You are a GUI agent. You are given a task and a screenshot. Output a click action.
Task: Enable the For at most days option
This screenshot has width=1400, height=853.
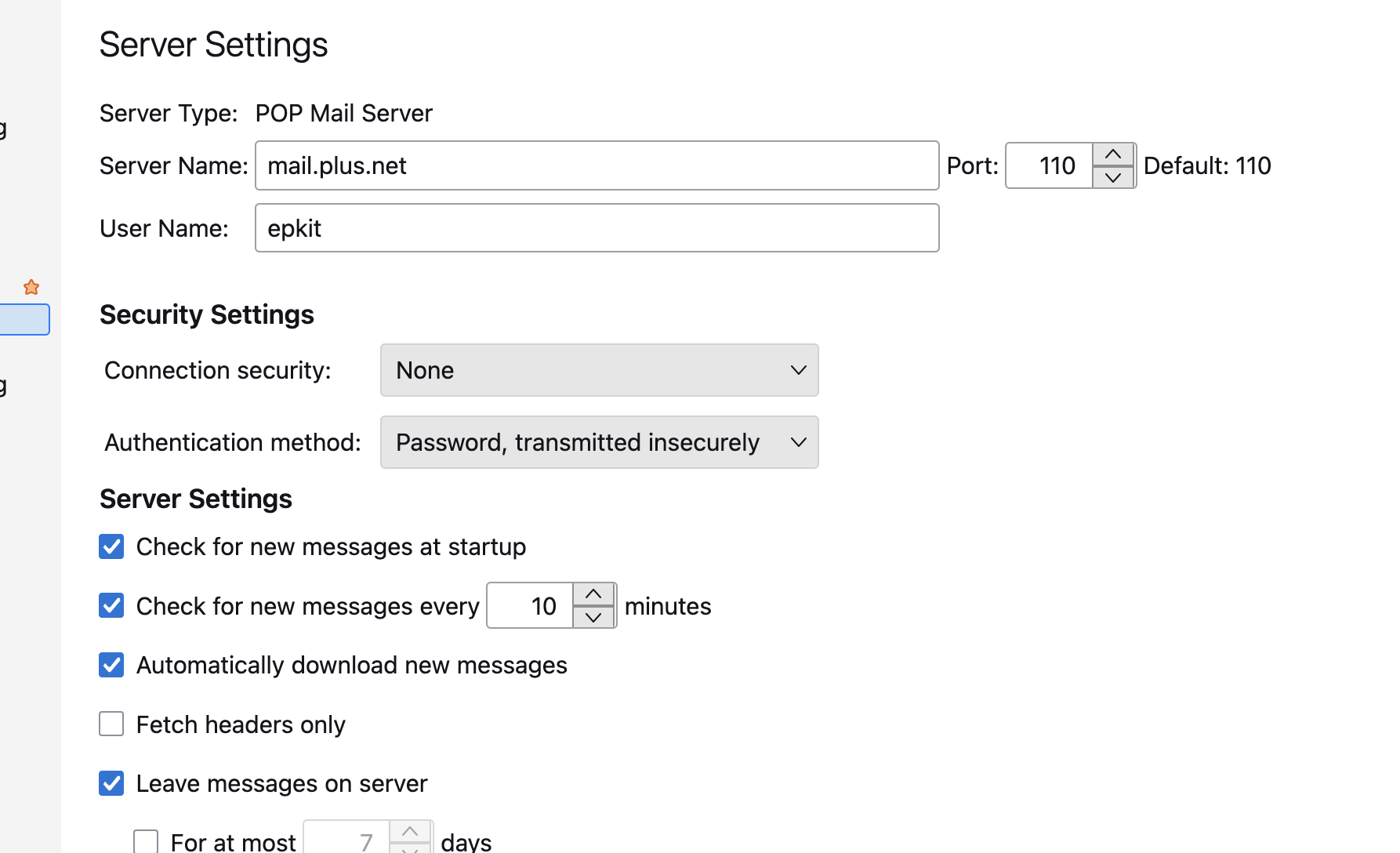[x=146, y=841]
